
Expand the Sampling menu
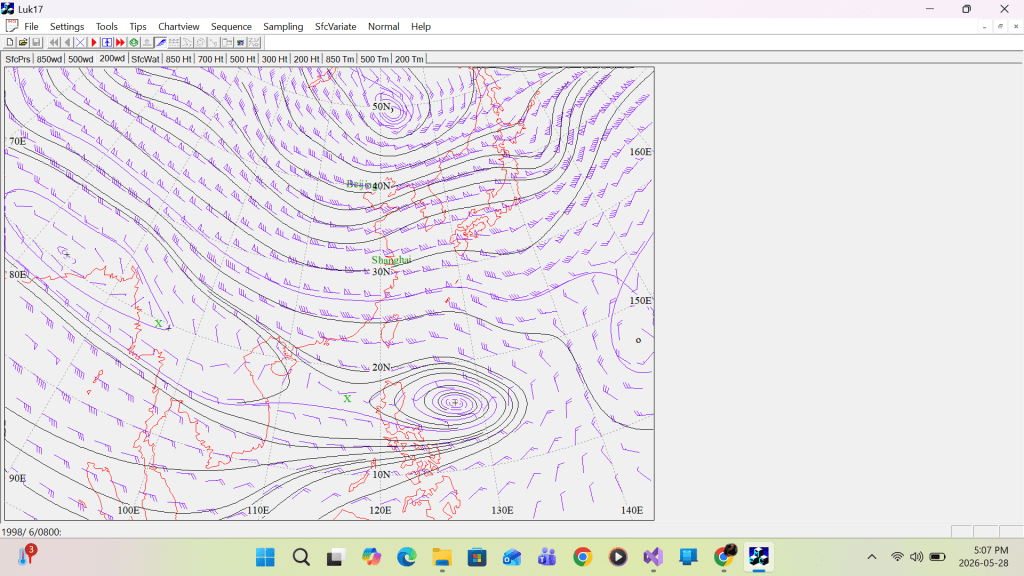click(x=283, y=27)
